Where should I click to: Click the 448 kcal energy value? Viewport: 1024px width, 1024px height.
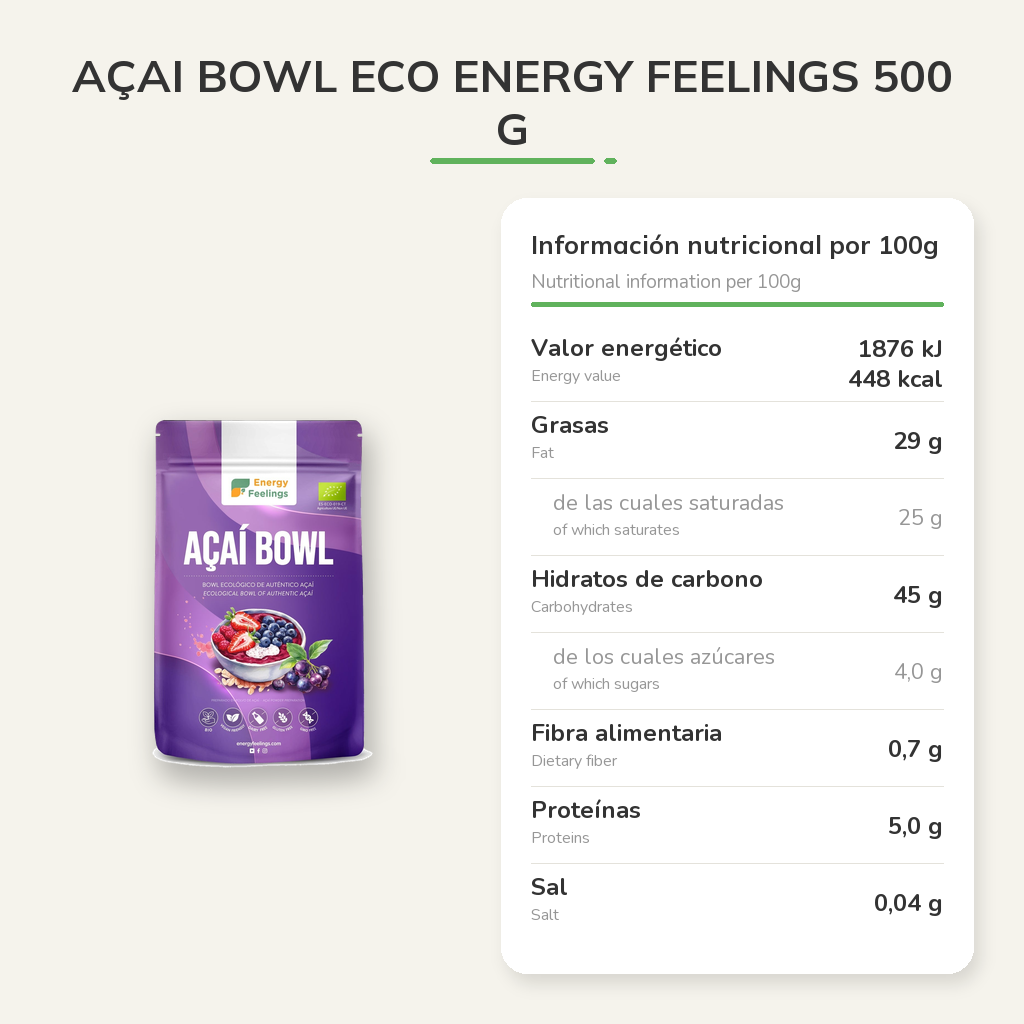pyautogui.click(x=895, y=379)
